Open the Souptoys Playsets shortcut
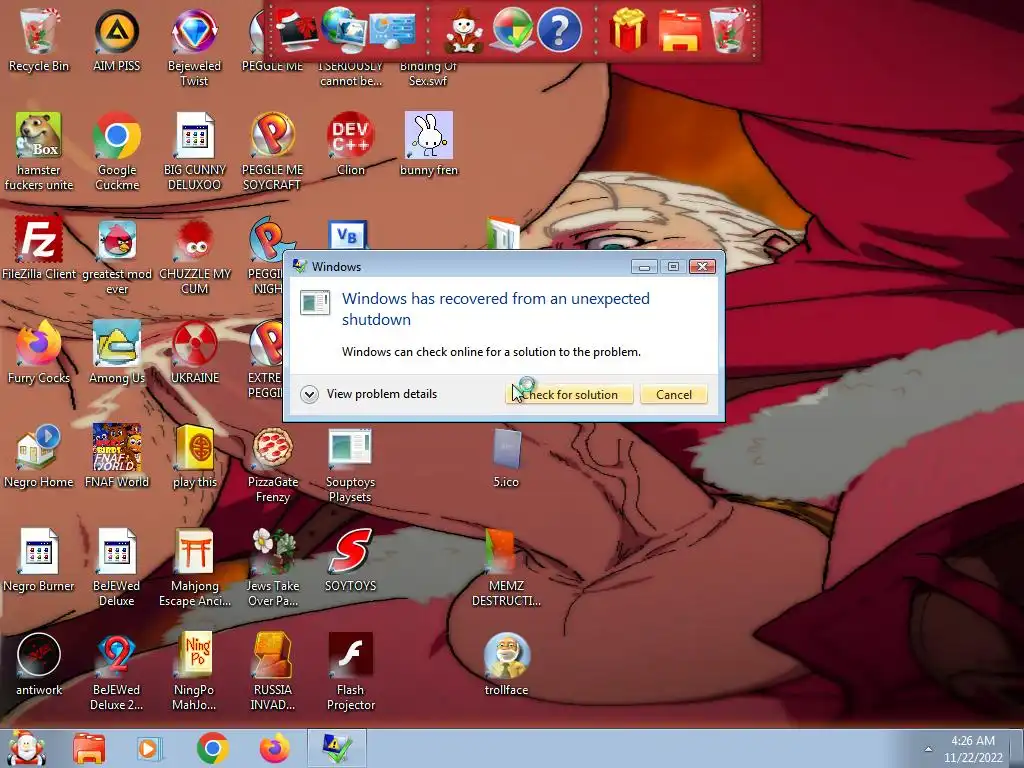Image resolution: width=1024 pixels, height=768 pixels. point(350,465)
